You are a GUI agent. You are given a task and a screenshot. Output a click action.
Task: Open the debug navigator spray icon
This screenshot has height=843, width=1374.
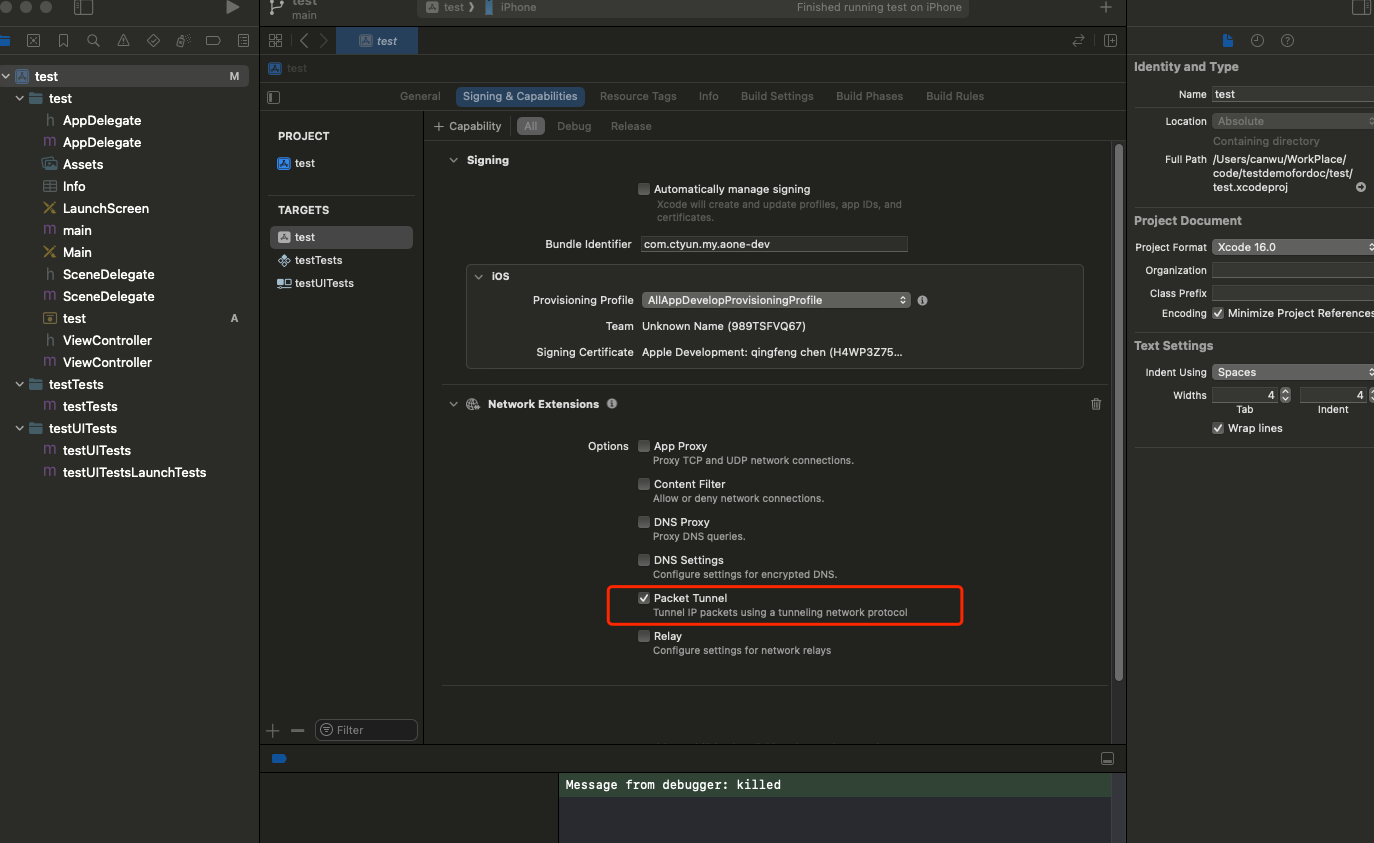pos(183,41)
